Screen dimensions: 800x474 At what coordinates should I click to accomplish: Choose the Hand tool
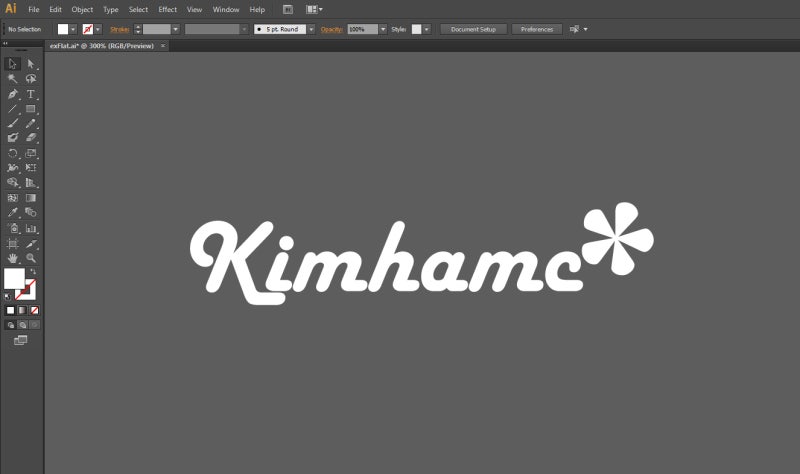tap(12, 258)
